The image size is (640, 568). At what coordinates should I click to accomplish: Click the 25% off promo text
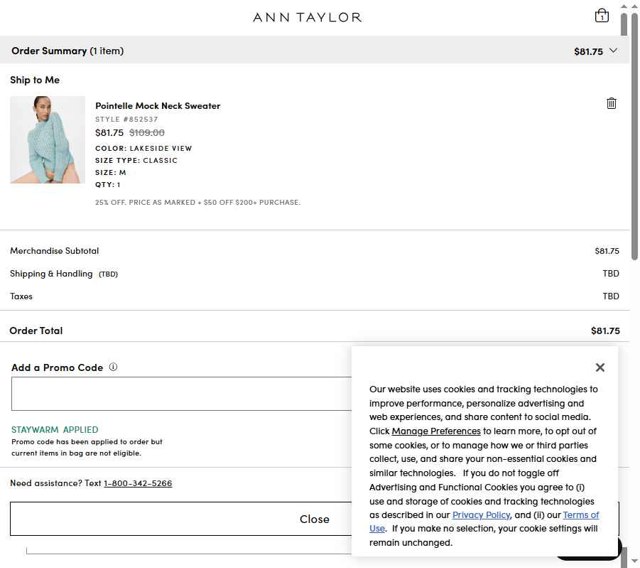(x=198, y=202)
